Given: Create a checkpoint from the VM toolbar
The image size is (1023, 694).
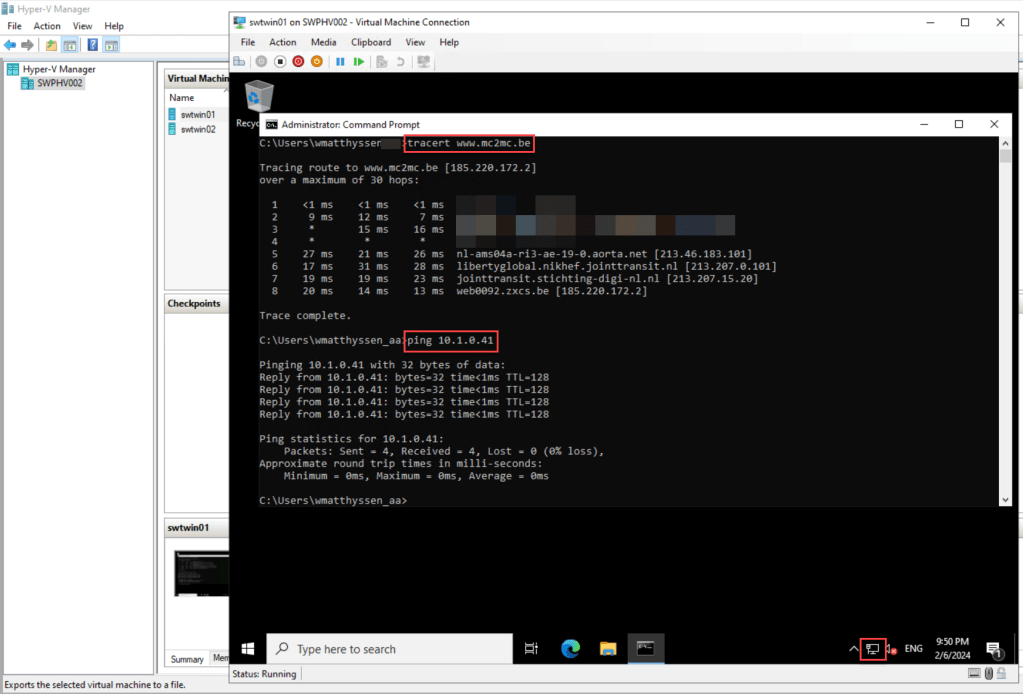Looking at the screenshot, I should (x=382, y=62).
